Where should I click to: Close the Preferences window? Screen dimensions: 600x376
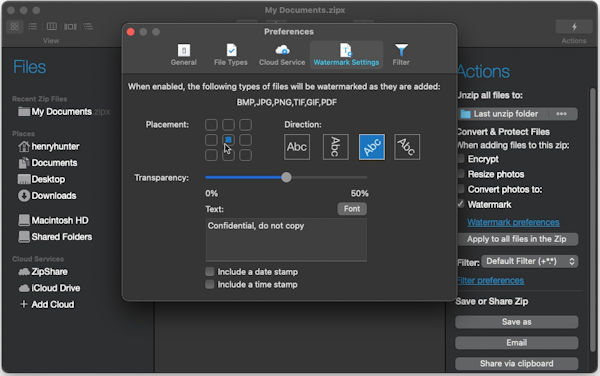tap(130, 32)
